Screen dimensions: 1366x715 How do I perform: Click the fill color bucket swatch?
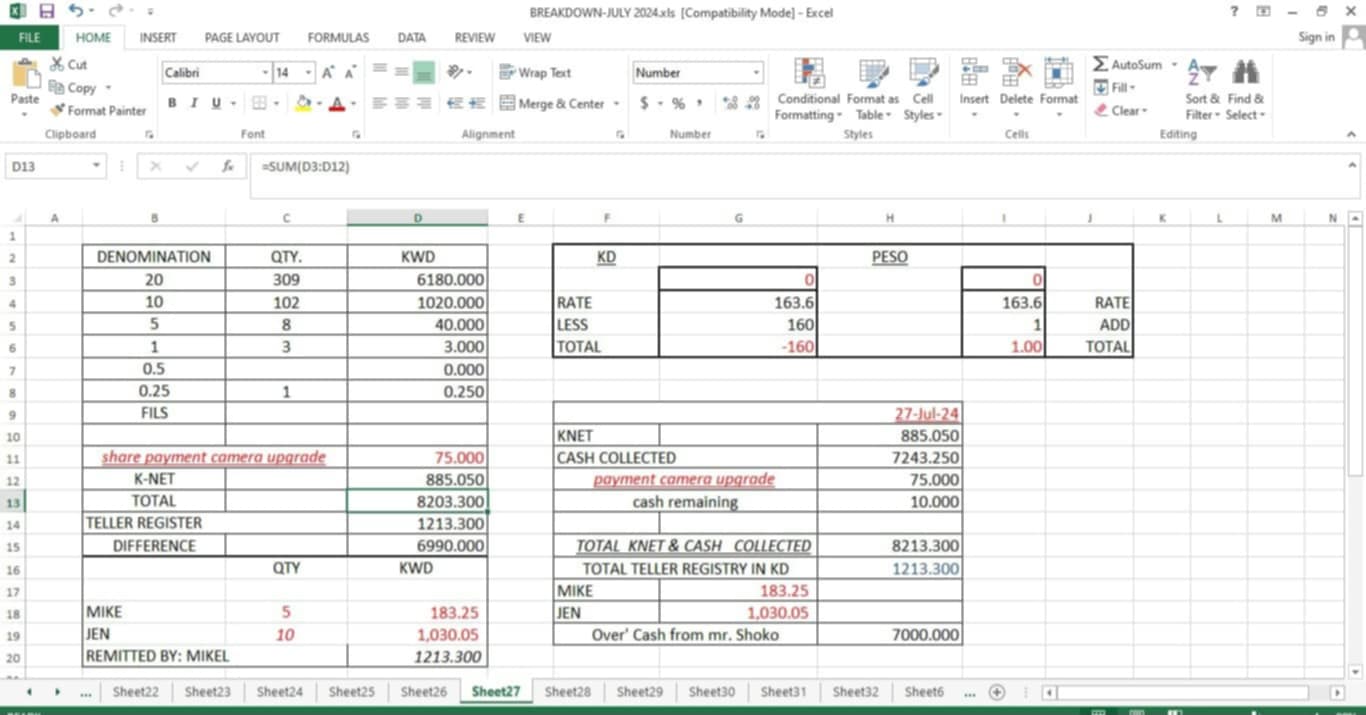304,103
